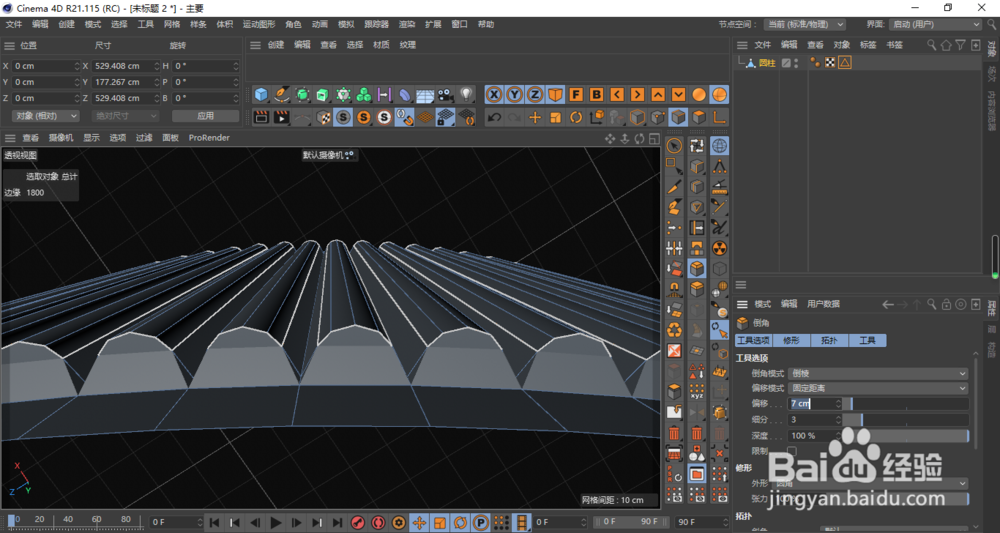Image resolution: width=1000 pixels, height=533 pixels.
Task: Open the 对象 (相对) coordinate dropdown
Action: point(45,116)
